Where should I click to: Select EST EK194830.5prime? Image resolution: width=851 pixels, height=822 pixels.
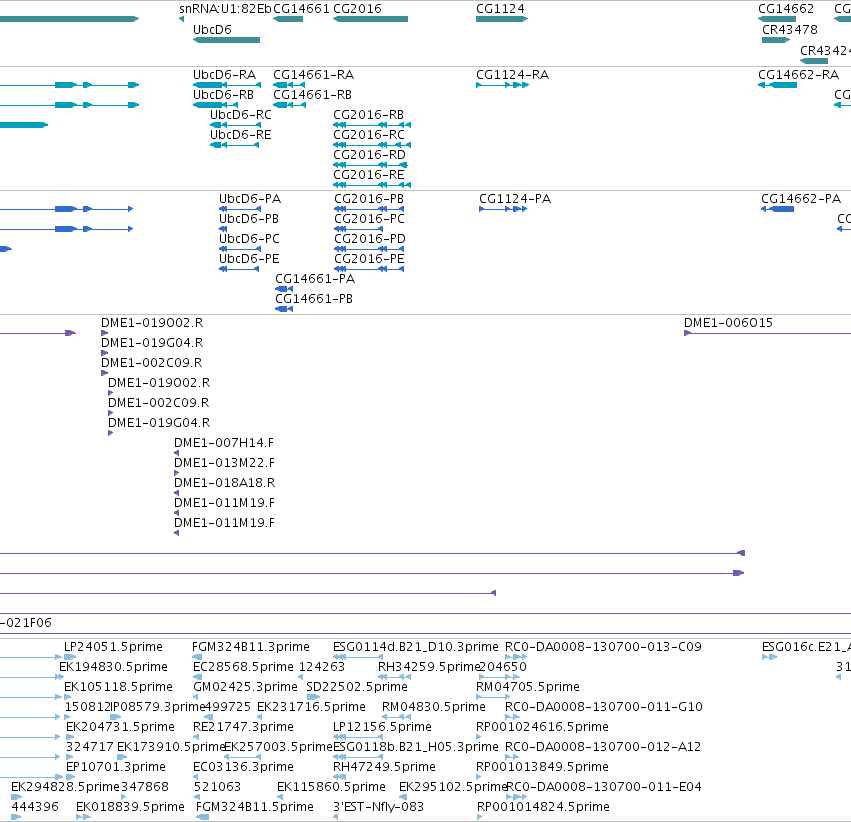click(113, 667)
